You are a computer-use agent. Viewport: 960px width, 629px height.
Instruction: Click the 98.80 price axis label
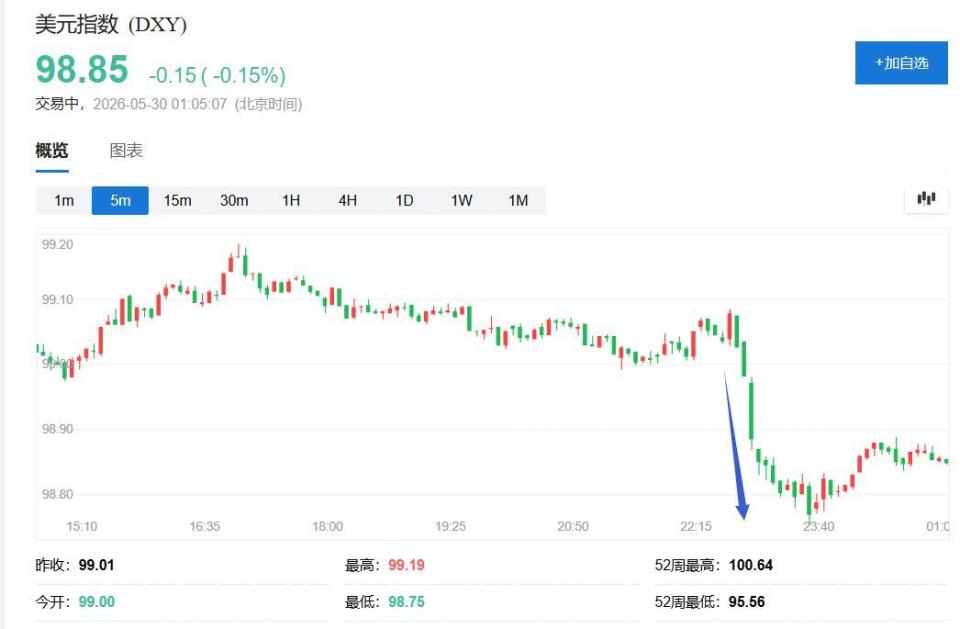coord(58,494)
